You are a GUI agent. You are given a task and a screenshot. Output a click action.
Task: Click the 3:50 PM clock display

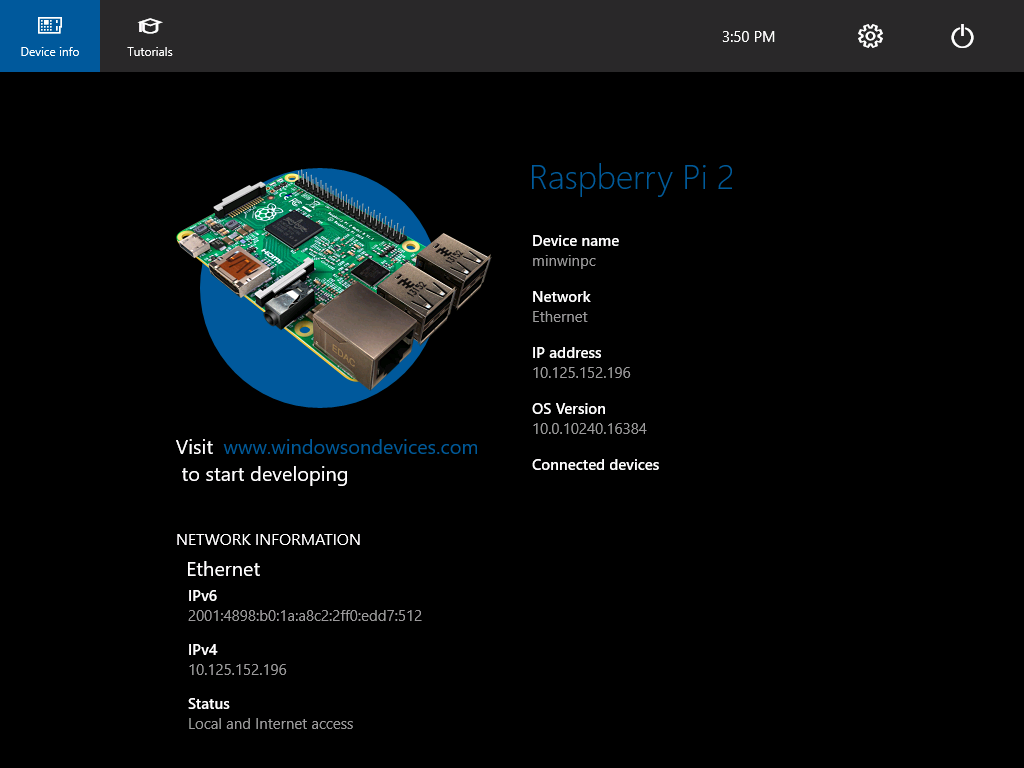click(748, 36)
